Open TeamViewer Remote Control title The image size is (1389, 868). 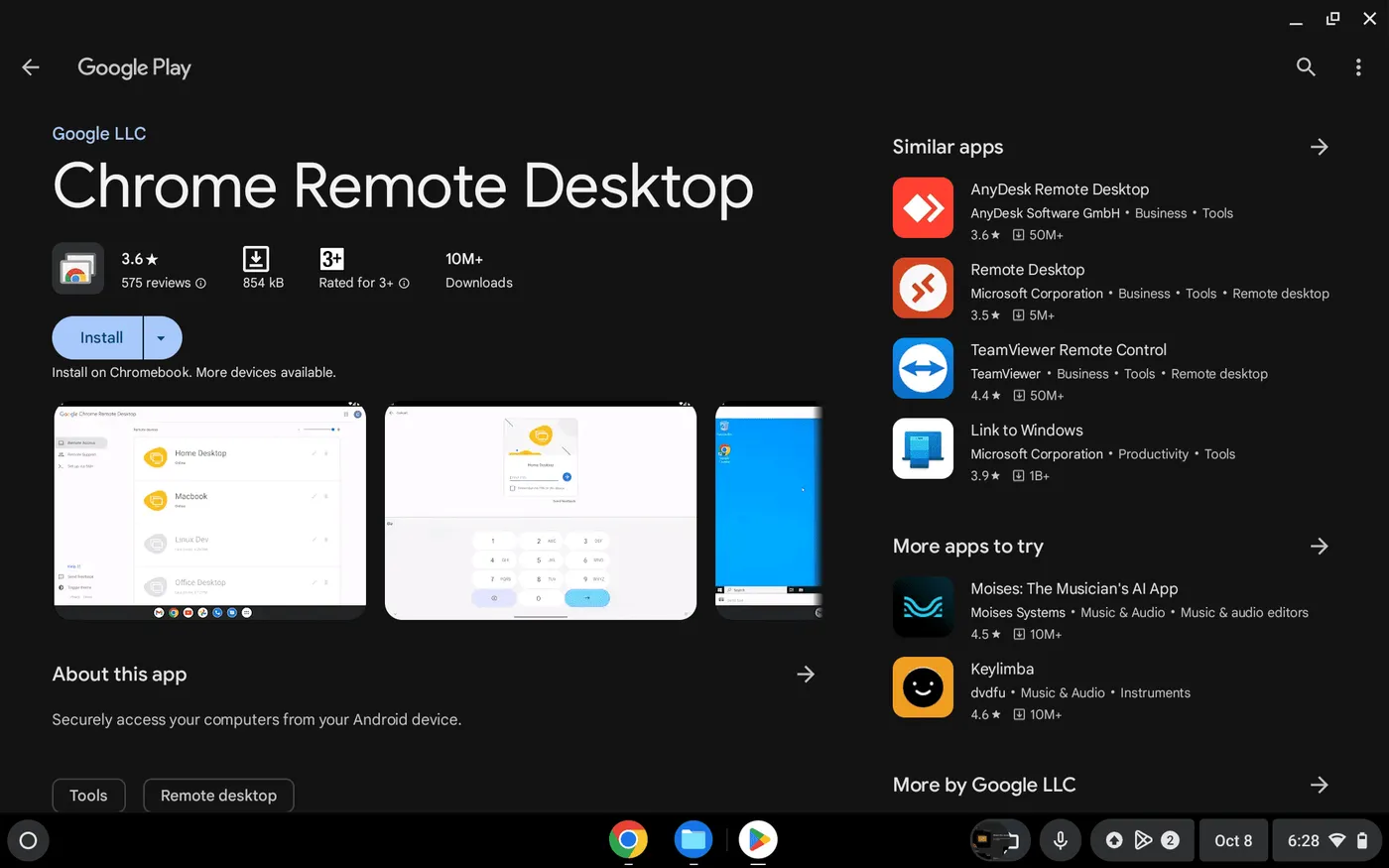(1069, 350)
